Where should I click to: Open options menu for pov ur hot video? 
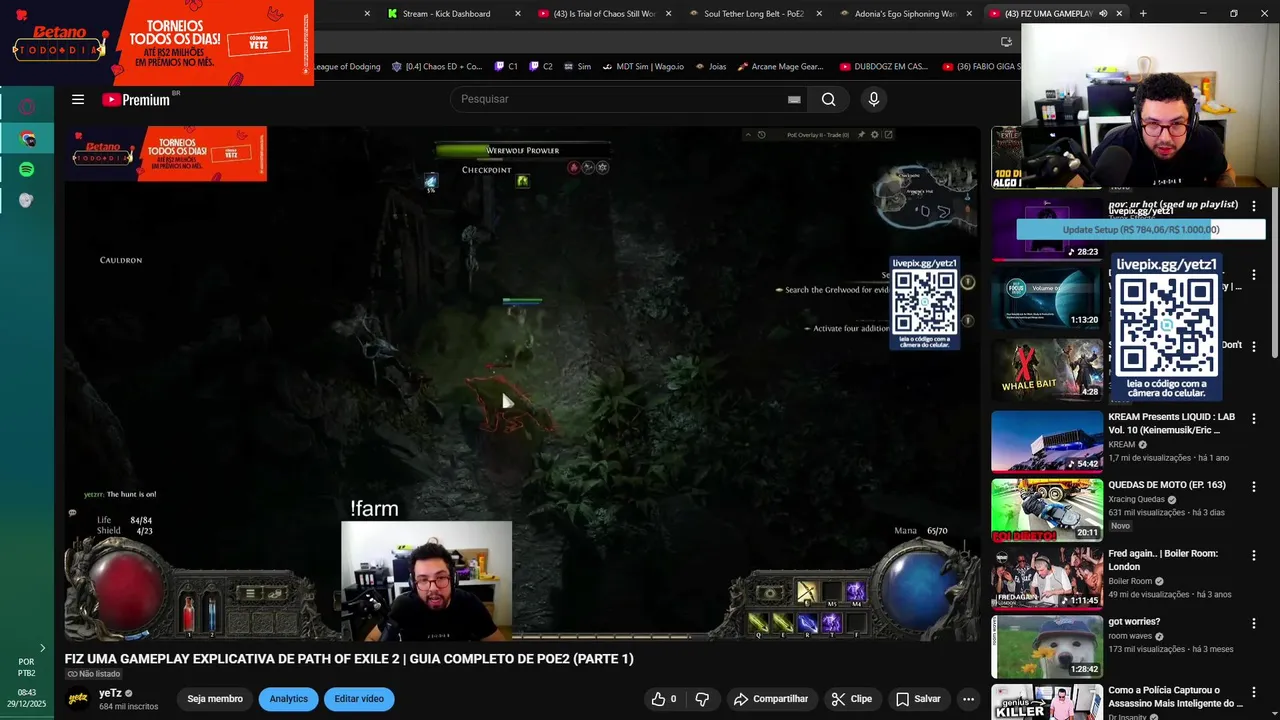click(x=1254, y=206)
